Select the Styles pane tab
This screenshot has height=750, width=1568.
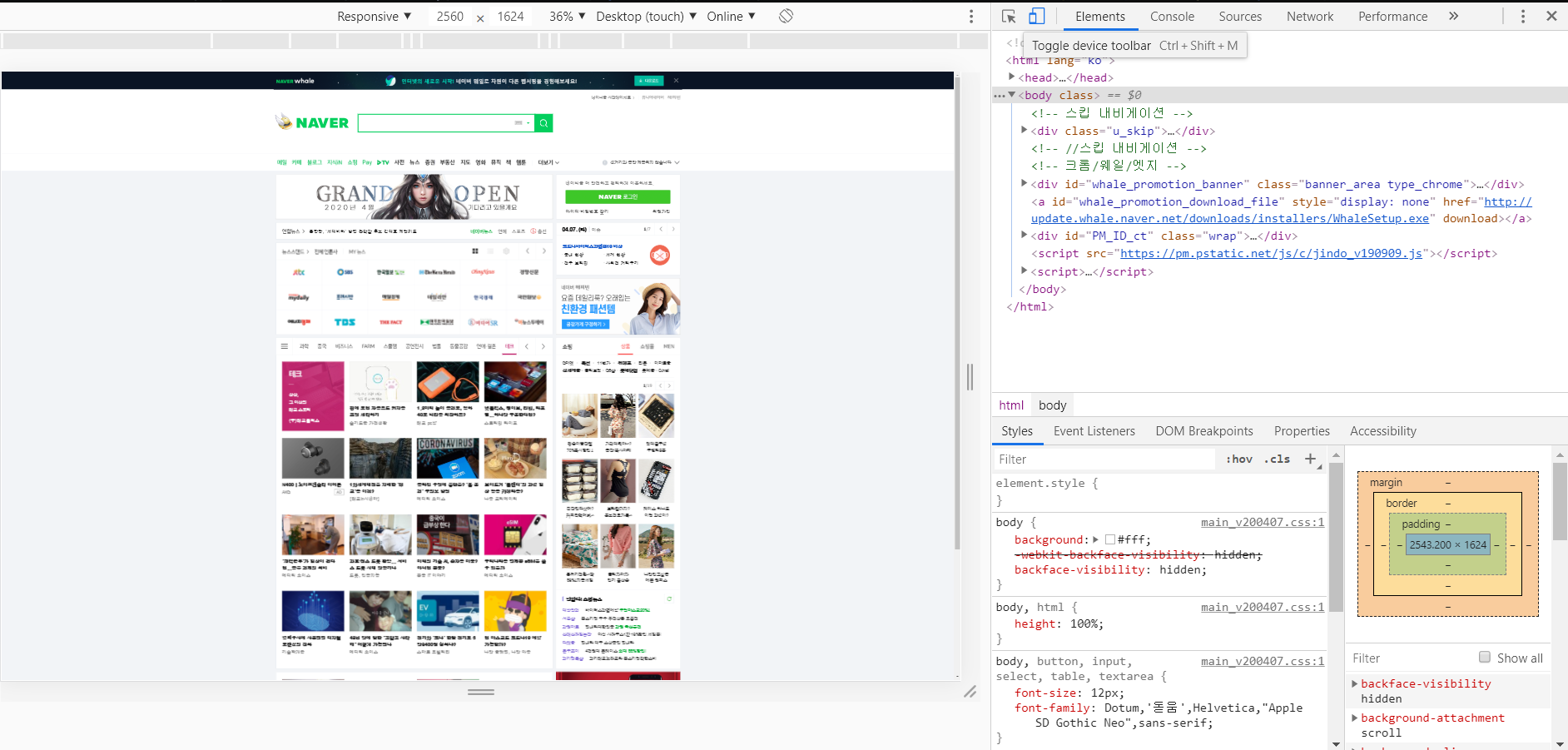(1017, 431)
